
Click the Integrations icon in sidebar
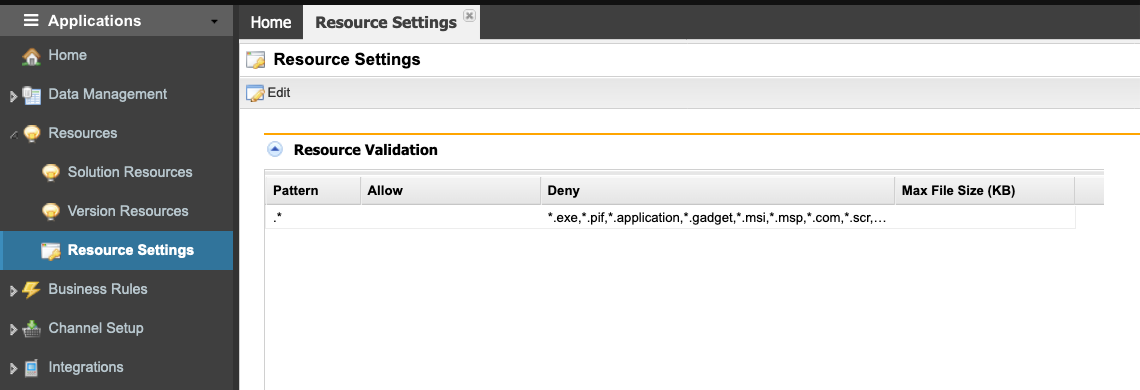pos(31,368)
